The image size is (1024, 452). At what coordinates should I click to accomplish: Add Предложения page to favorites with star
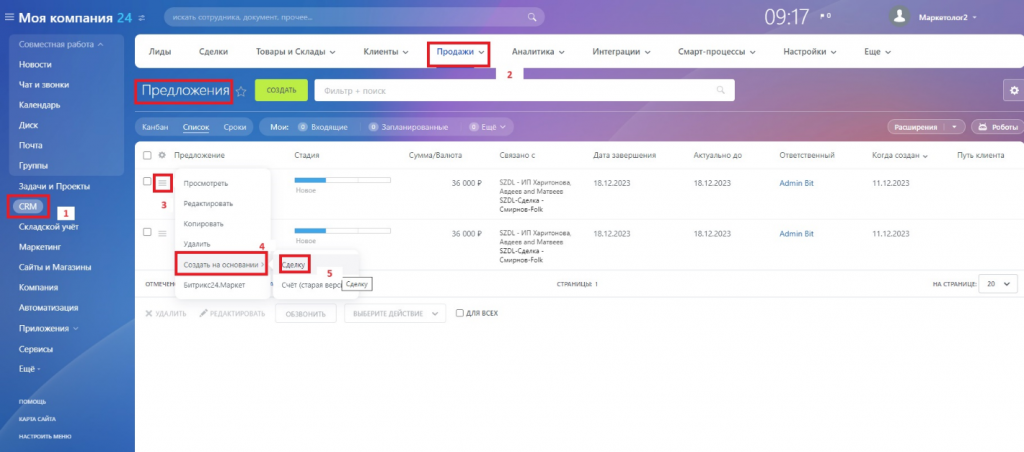tap(241, 91)
